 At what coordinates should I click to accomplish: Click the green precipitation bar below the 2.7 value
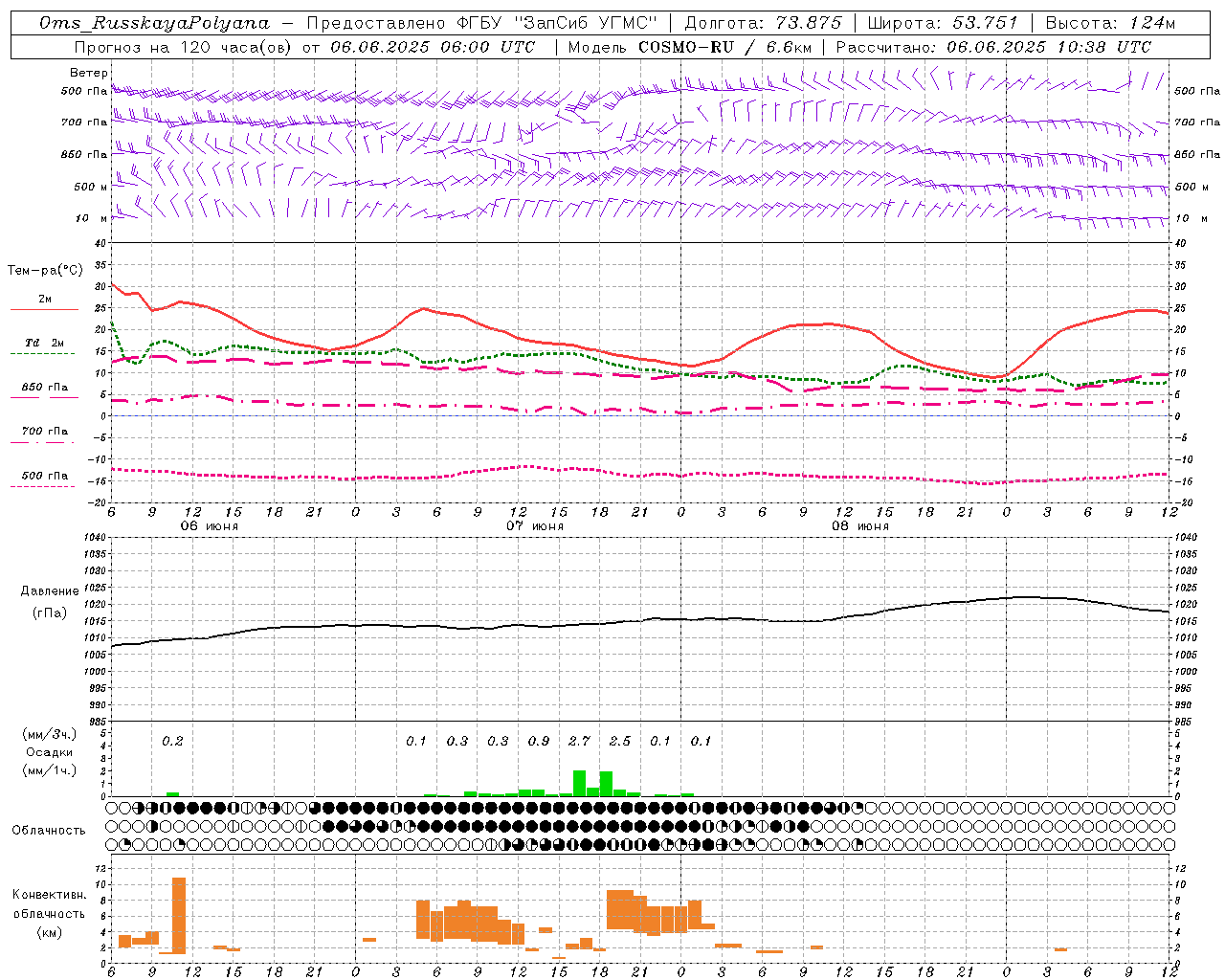pos(579,783)
